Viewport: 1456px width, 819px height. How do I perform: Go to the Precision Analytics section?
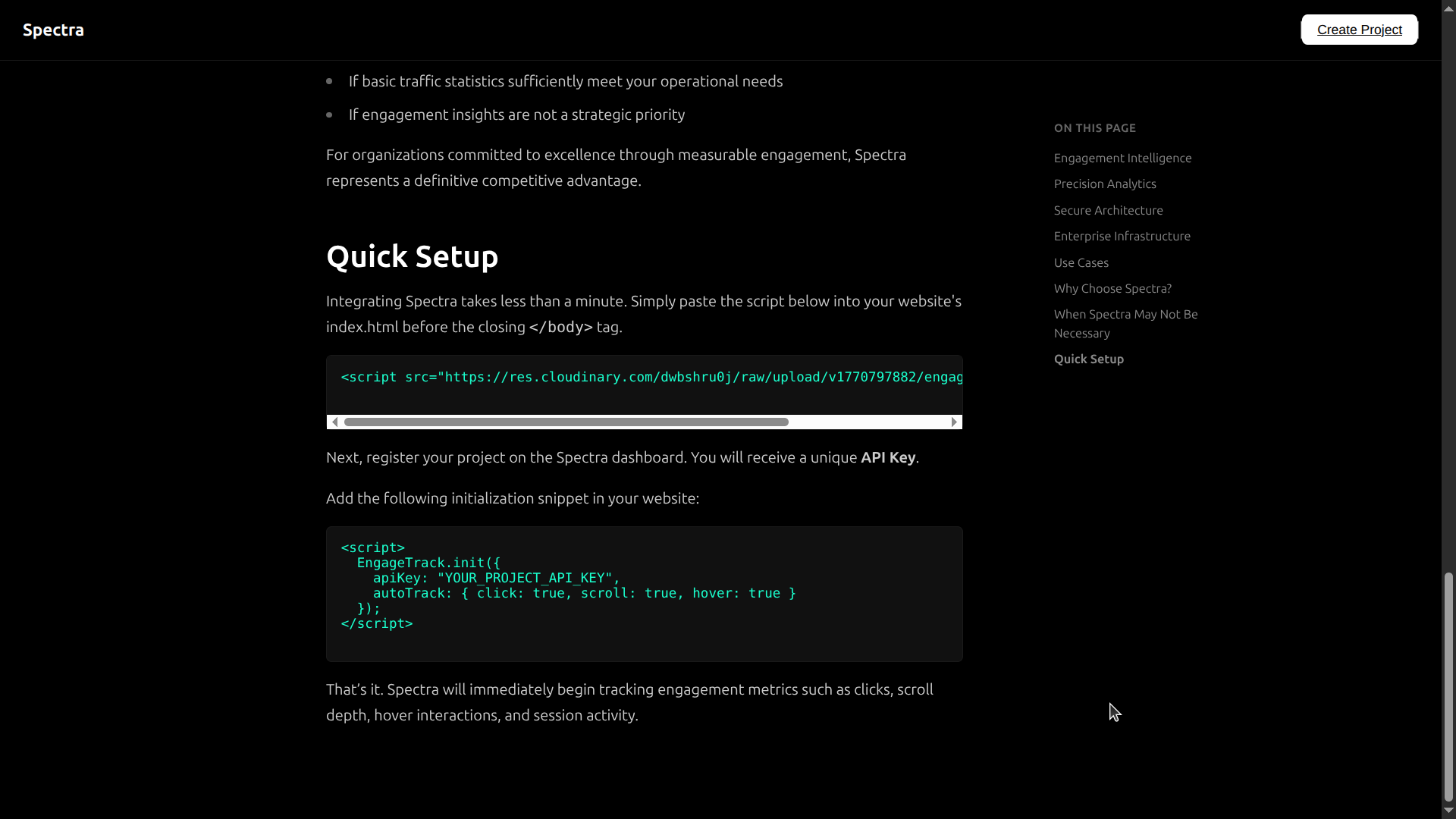pos(1105,184)
